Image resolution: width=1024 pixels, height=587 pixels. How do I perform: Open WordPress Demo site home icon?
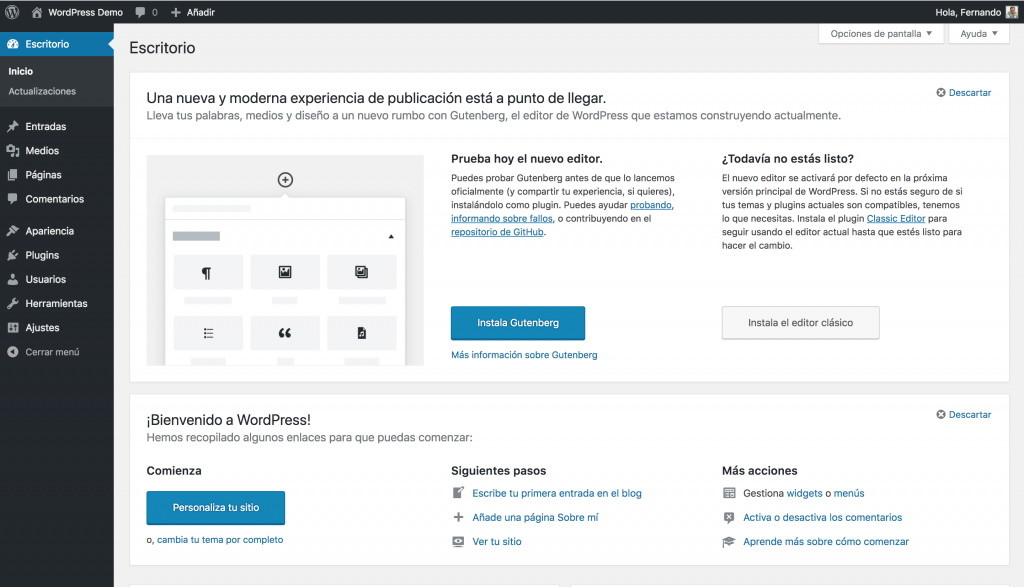(37, 12)
